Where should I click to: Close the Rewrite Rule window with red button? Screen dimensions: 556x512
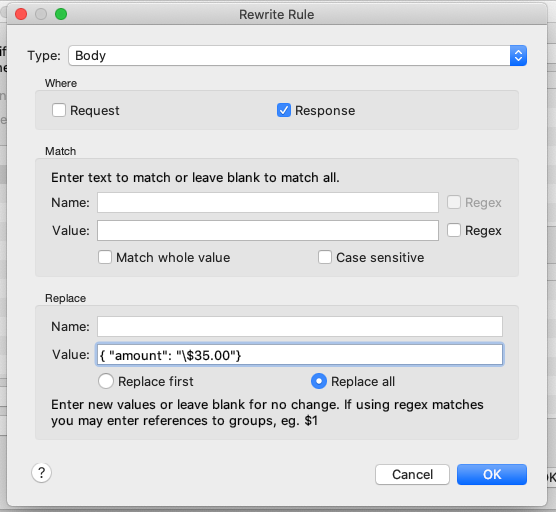21,15
